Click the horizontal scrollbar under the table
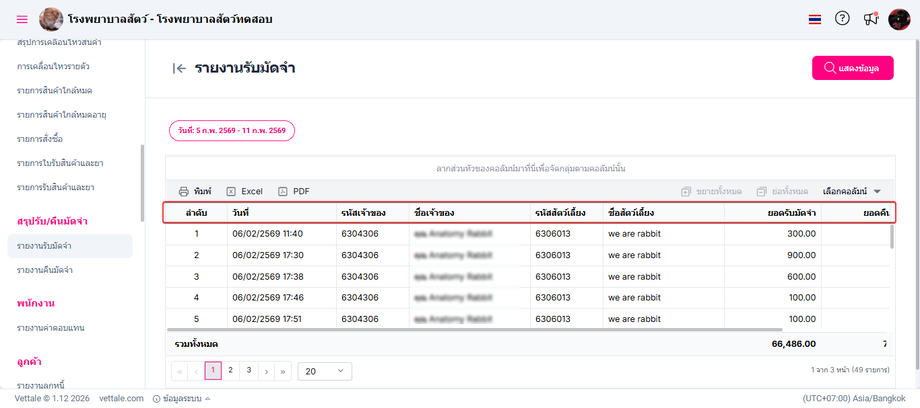This screenshot has height=408, width=920. [x=475, y=330]
